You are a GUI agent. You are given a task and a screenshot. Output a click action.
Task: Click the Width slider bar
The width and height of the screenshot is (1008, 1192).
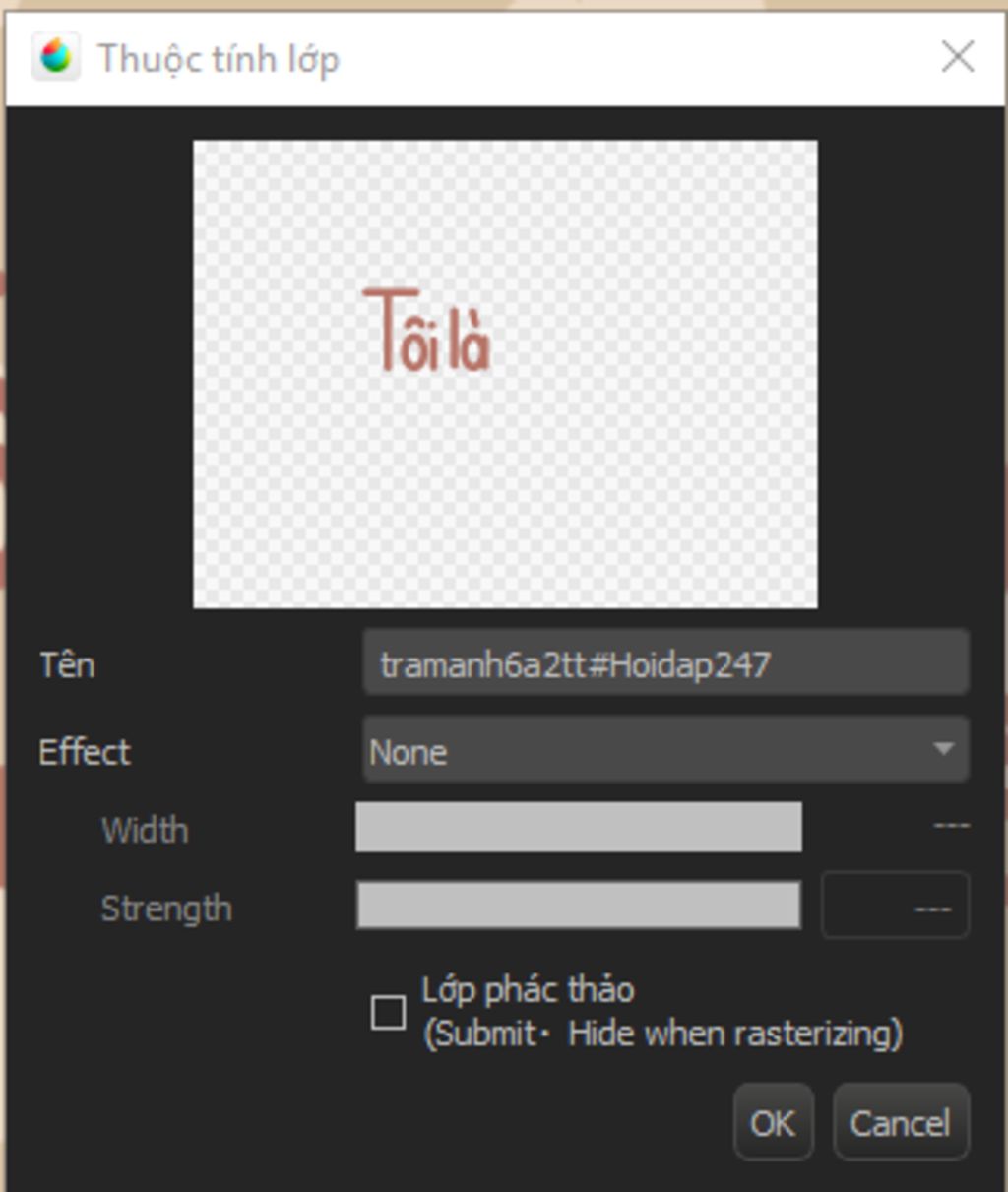click(x=578, y=827)
